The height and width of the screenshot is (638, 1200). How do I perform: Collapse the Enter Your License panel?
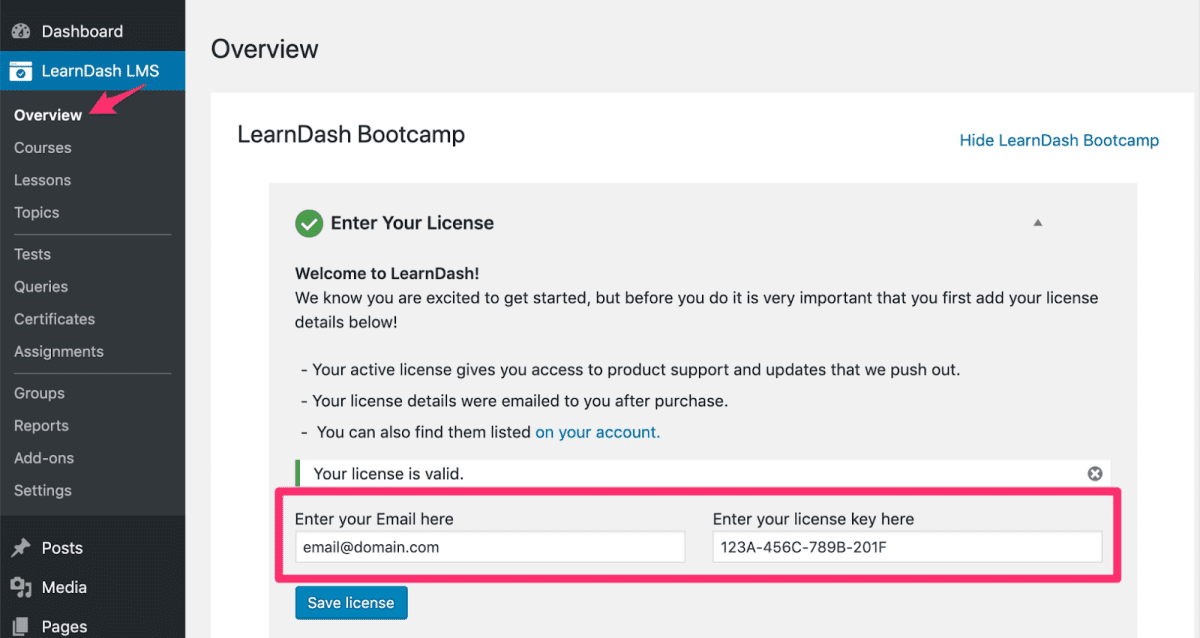coord(1037,222)
